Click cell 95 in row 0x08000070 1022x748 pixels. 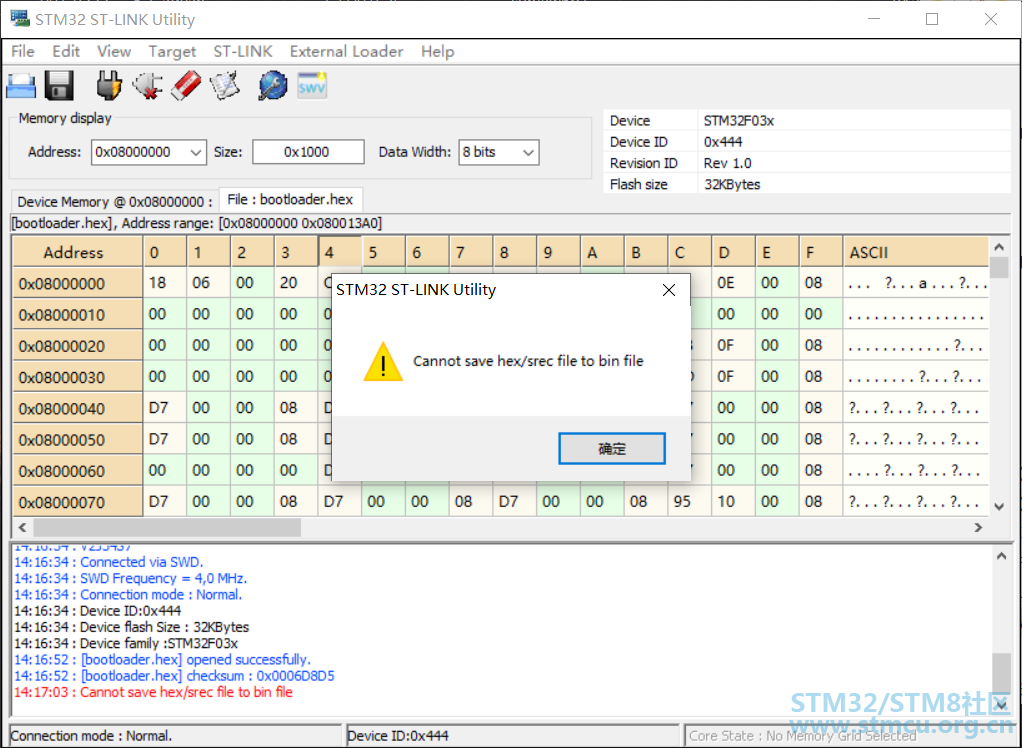point(690,502)
